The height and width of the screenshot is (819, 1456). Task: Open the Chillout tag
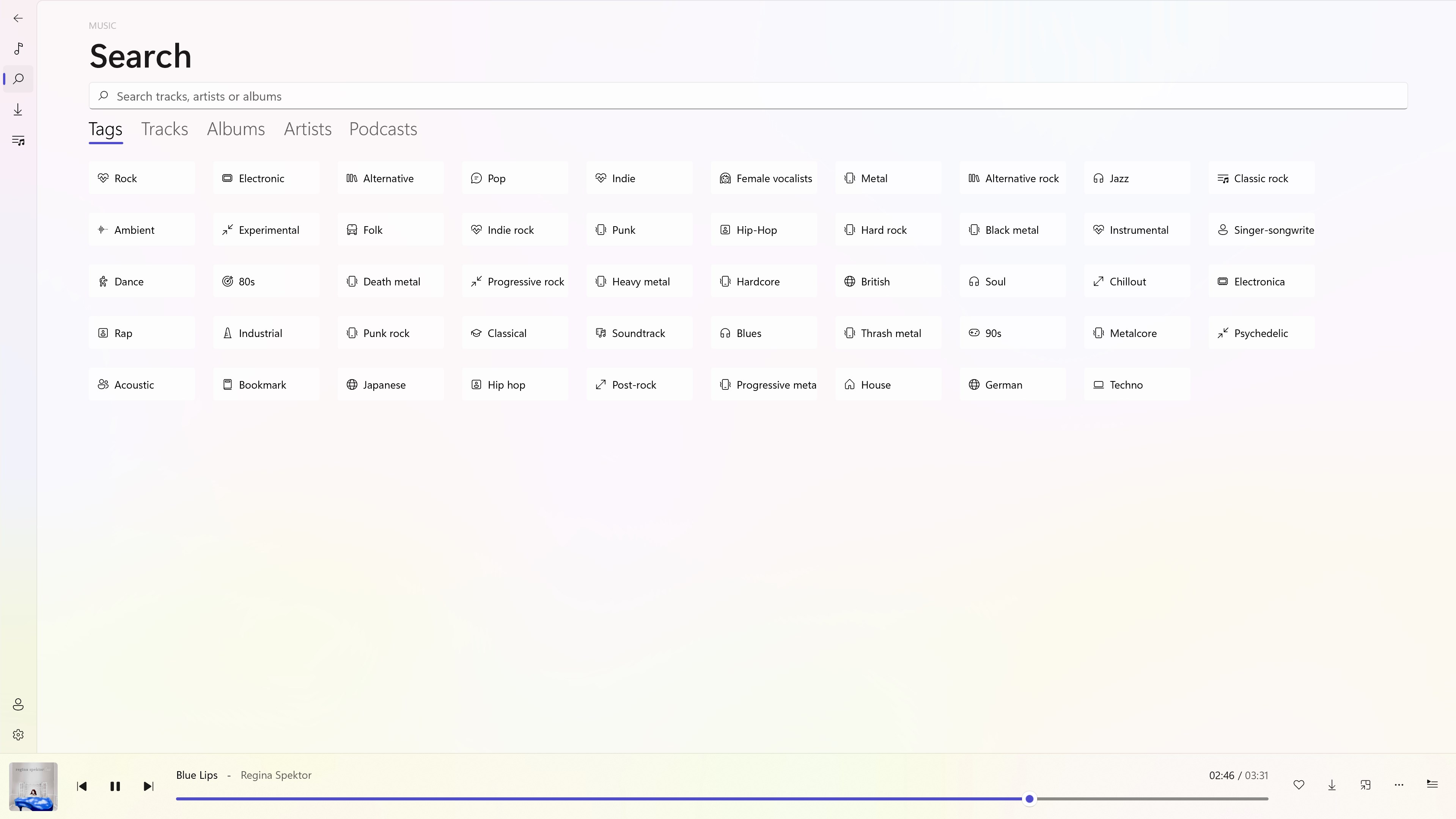[1137, 281]
